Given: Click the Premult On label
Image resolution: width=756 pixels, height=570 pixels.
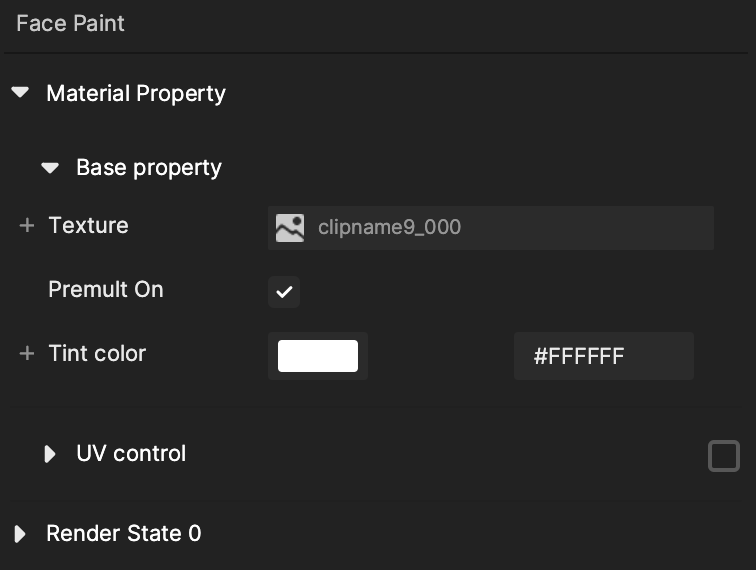Looking at the screenshot, I should 106,289.
